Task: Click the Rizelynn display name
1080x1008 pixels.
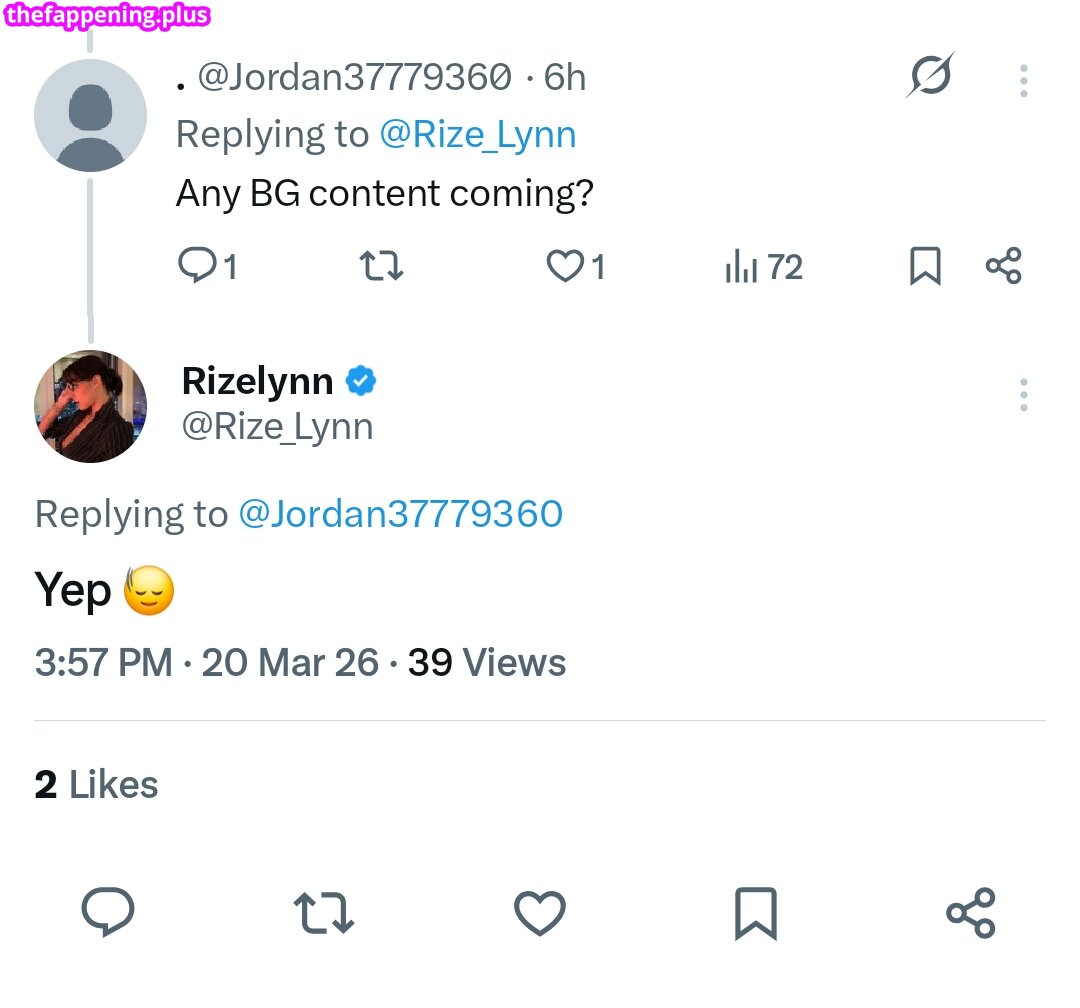Action: pyautogui.click(x=257, y=381)
